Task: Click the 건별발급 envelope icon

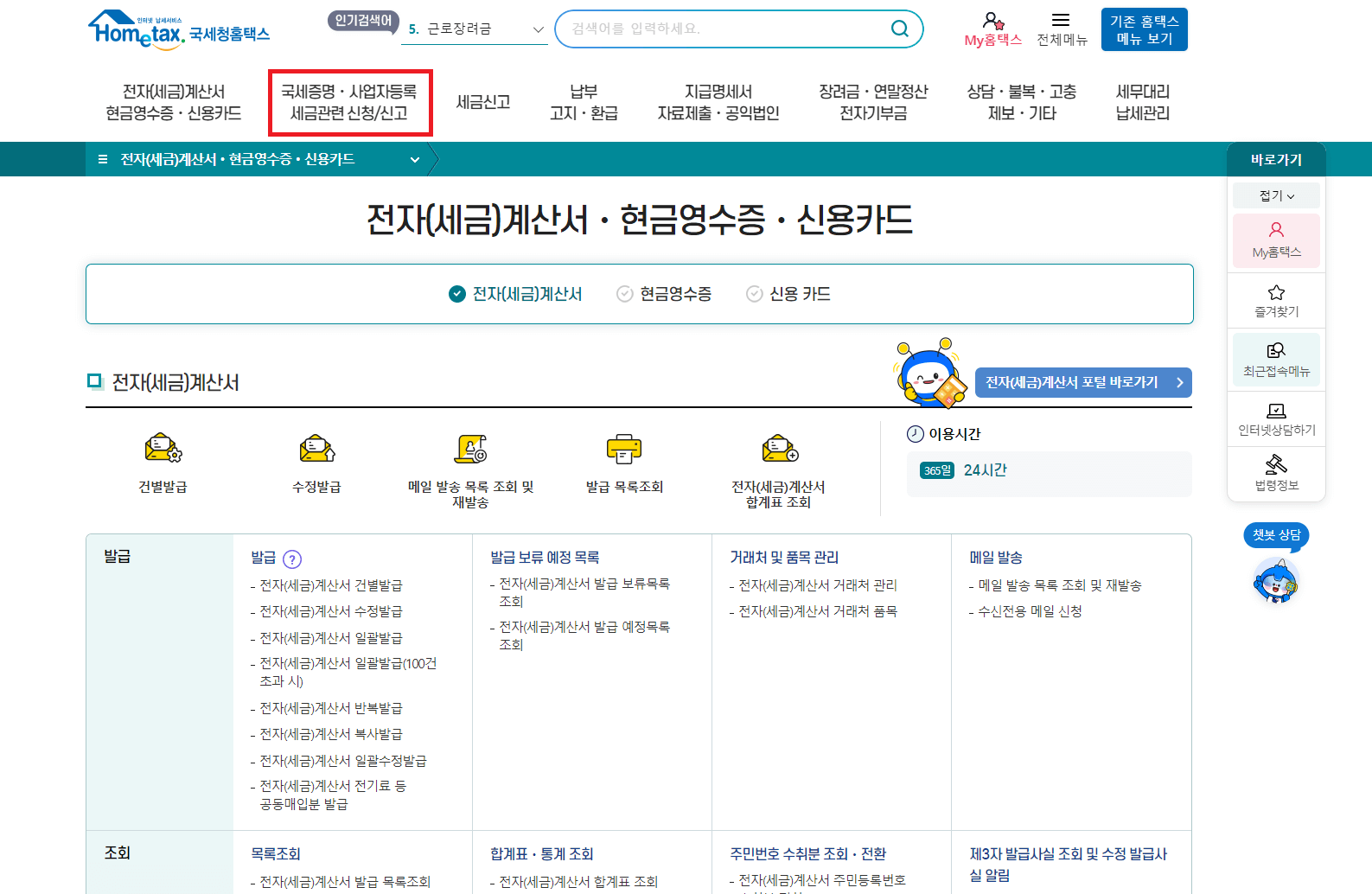Action: tap(163, 449)
